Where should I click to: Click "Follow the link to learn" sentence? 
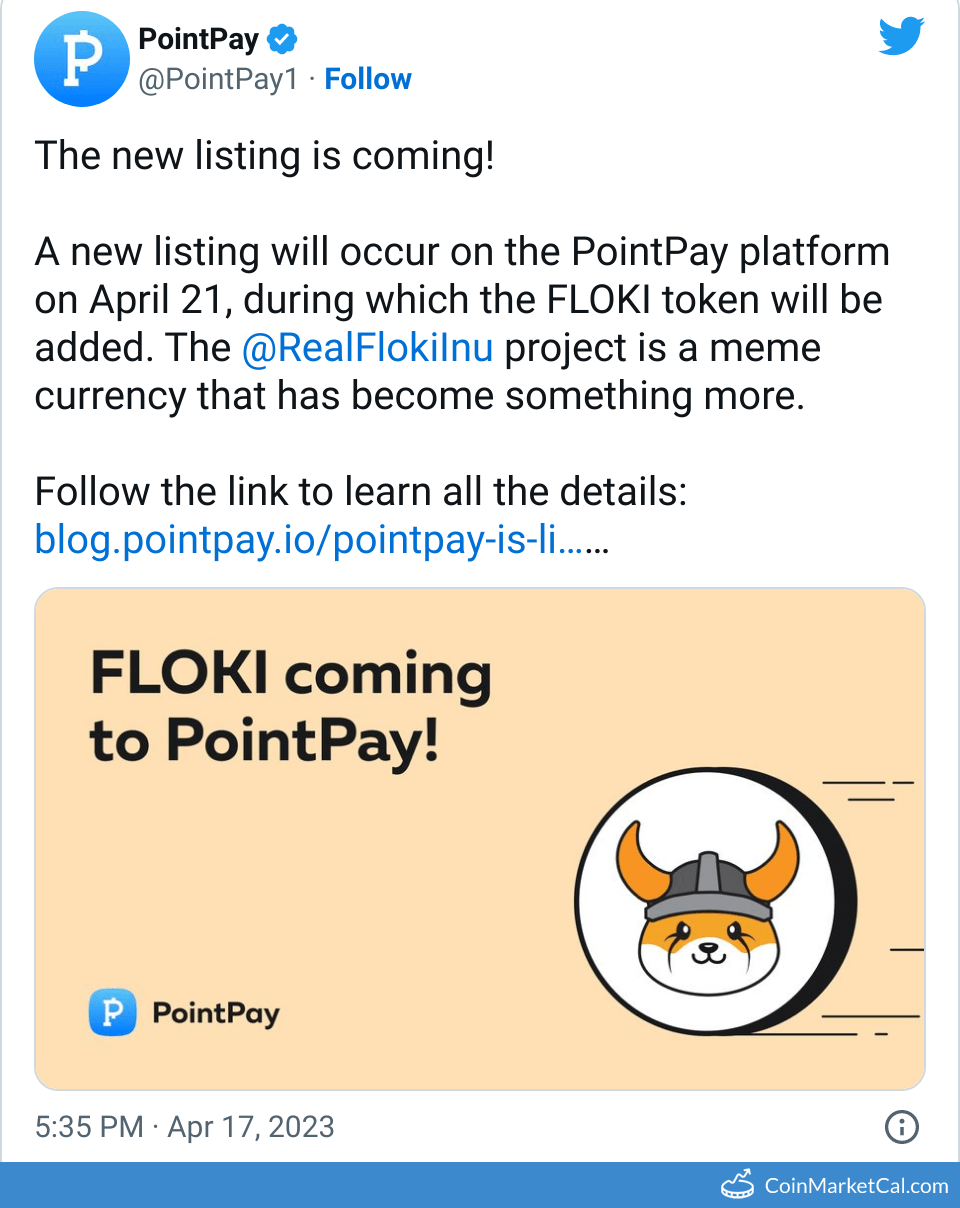tap(360, 492)
